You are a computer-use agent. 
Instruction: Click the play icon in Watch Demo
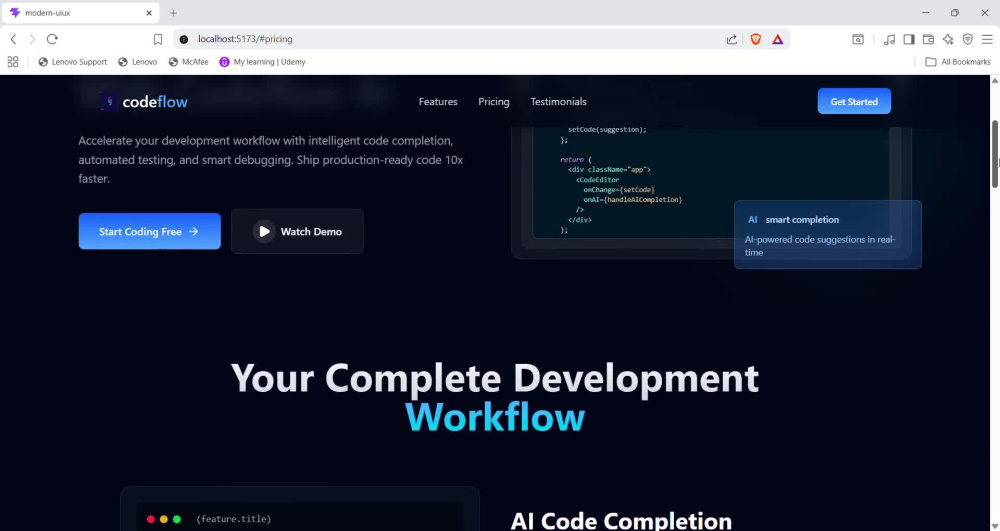click(264, 231)
